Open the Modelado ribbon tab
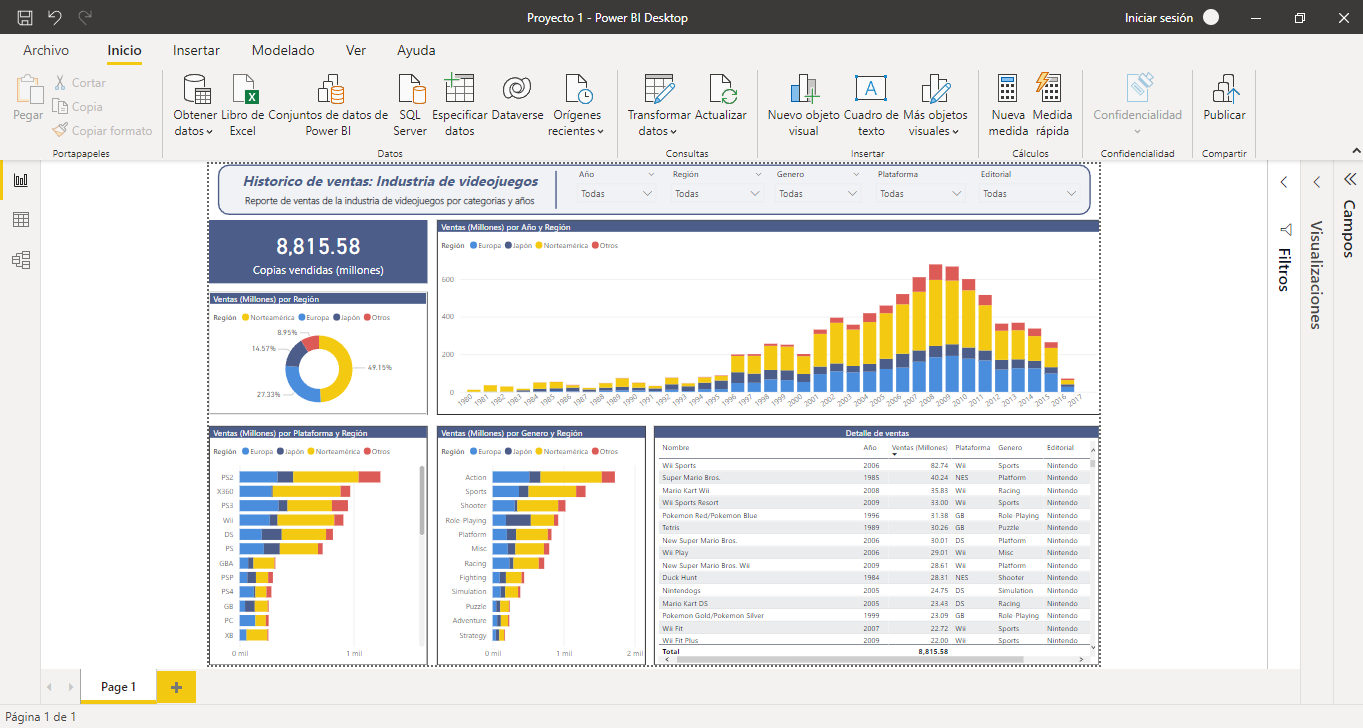The image size is (1363, 728). [x=283, y=50]
